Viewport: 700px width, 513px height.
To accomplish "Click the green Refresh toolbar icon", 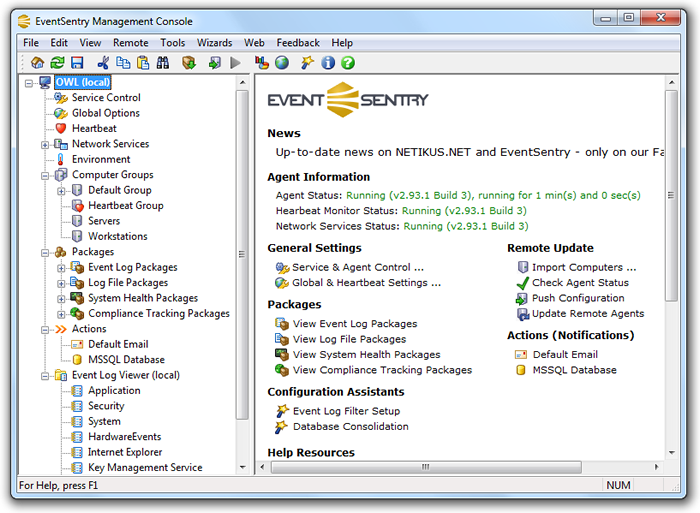I will [x=57, y=63].
